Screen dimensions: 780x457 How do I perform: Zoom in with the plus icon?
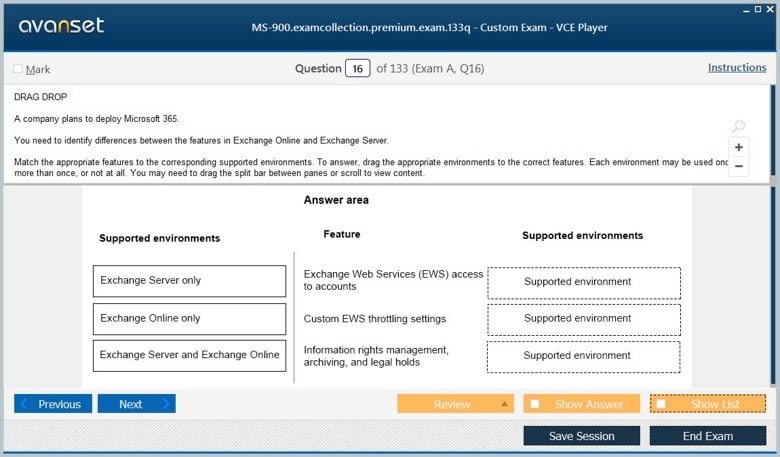[739, 147]
